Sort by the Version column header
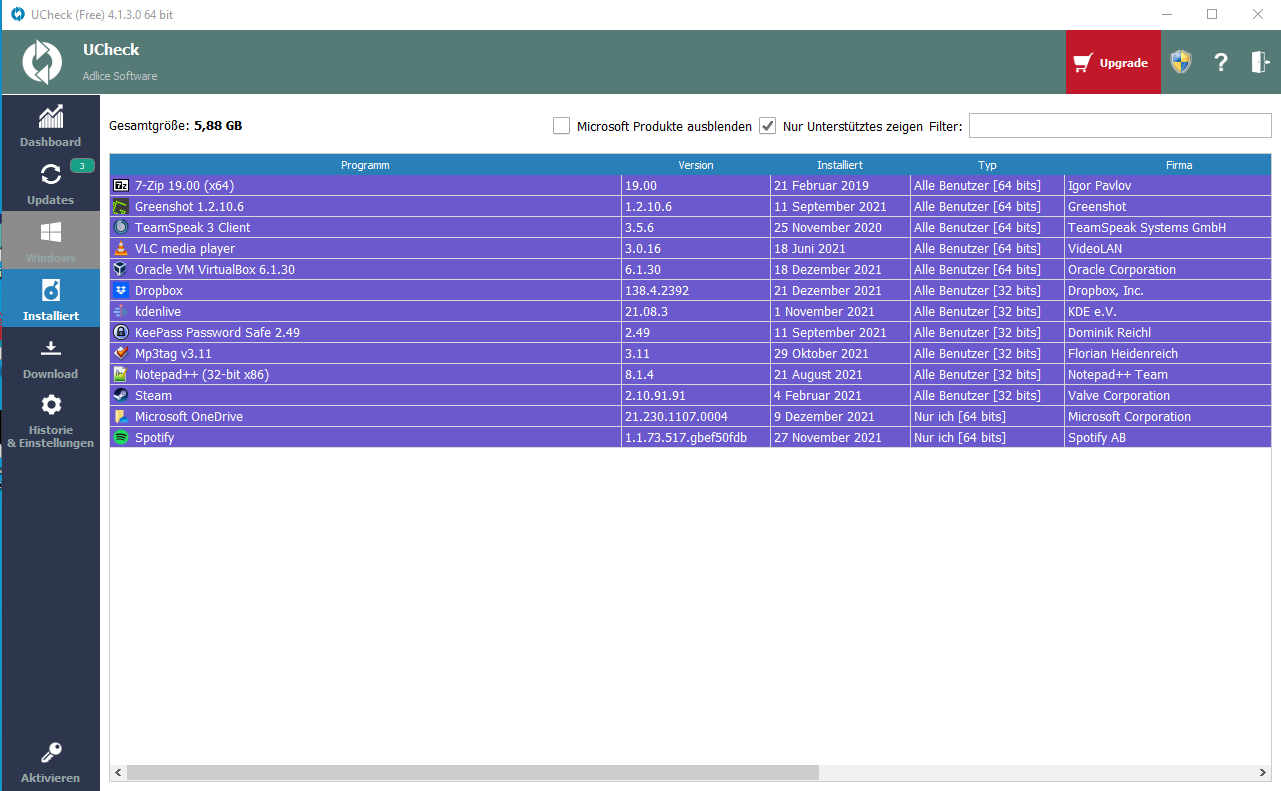1281x791 pixels. coord(696,165)
